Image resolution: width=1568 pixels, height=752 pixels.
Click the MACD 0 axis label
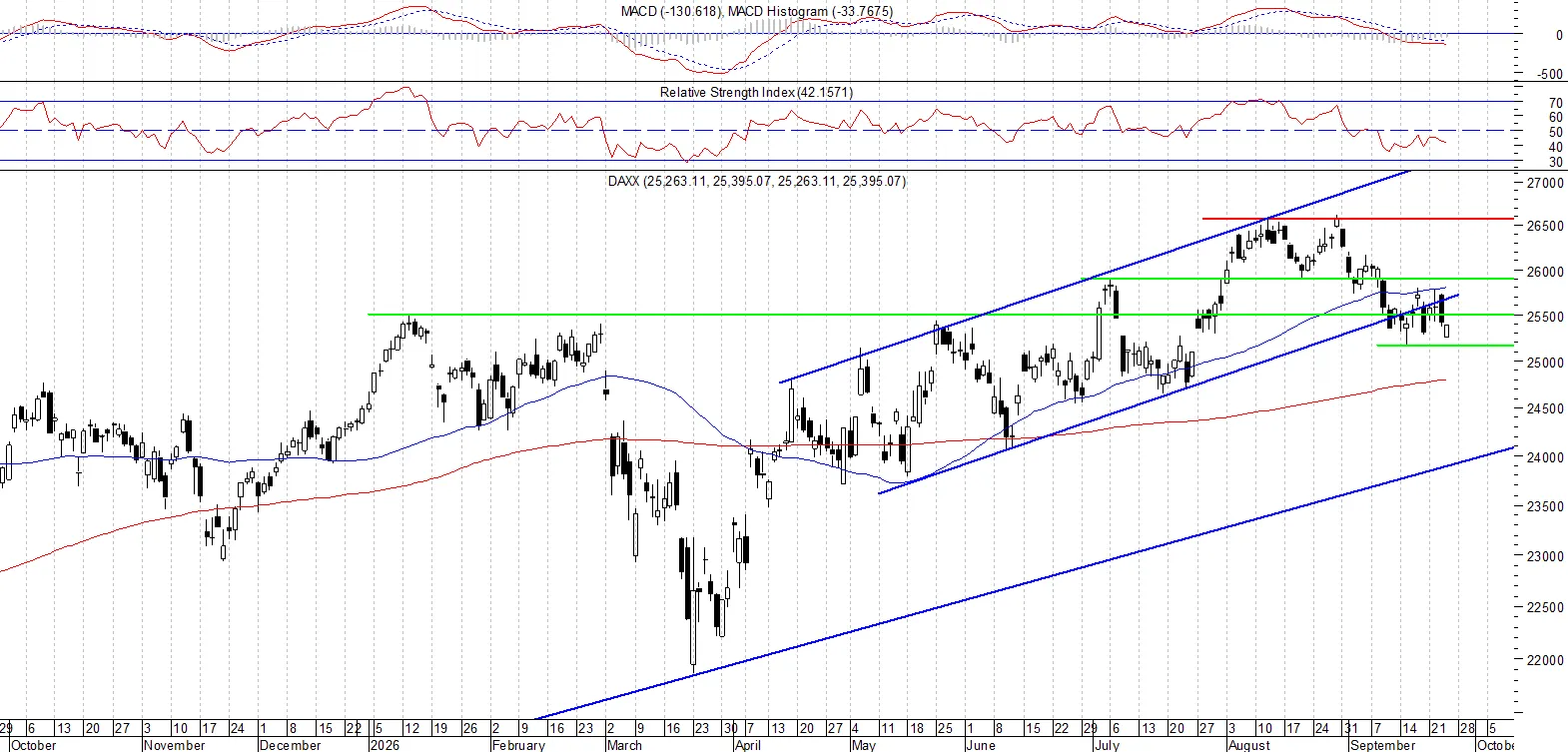pos(1559,35)
